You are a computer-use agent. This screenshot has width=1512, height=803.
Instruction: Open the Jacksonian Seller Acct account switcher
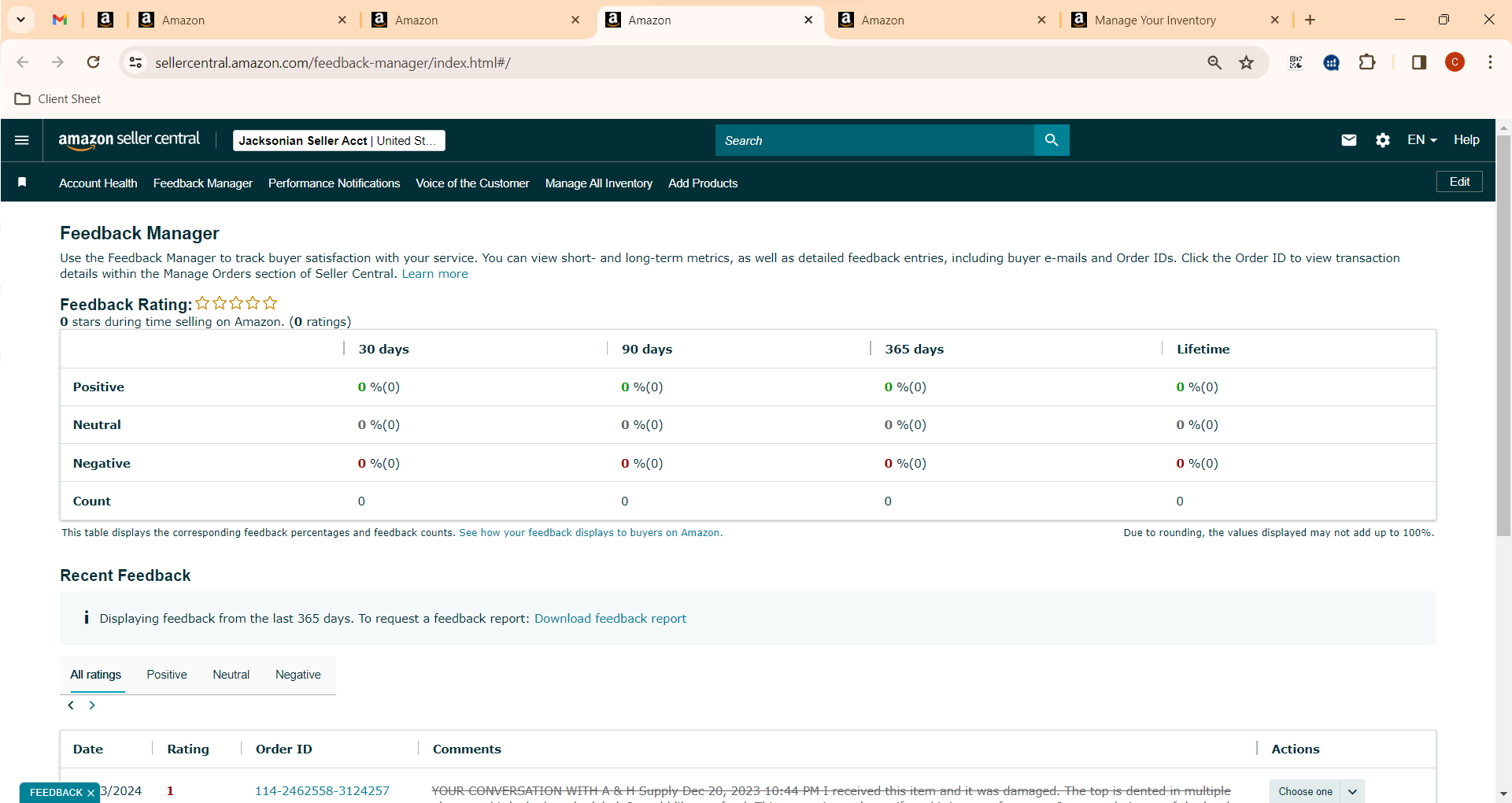pyautogui.click(x=339, y=140)
